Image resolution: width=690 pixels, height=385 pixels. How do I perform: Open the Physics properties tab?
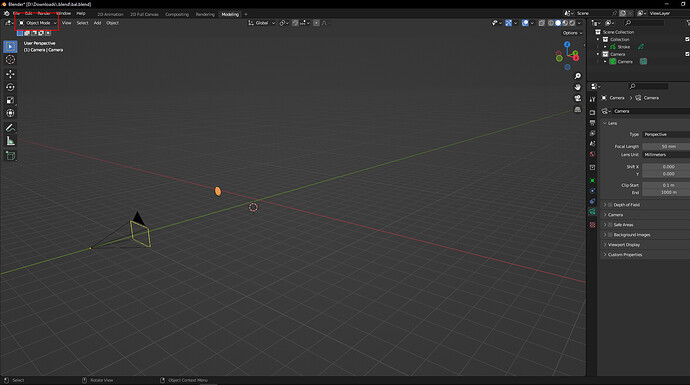[x=592, y=191]
